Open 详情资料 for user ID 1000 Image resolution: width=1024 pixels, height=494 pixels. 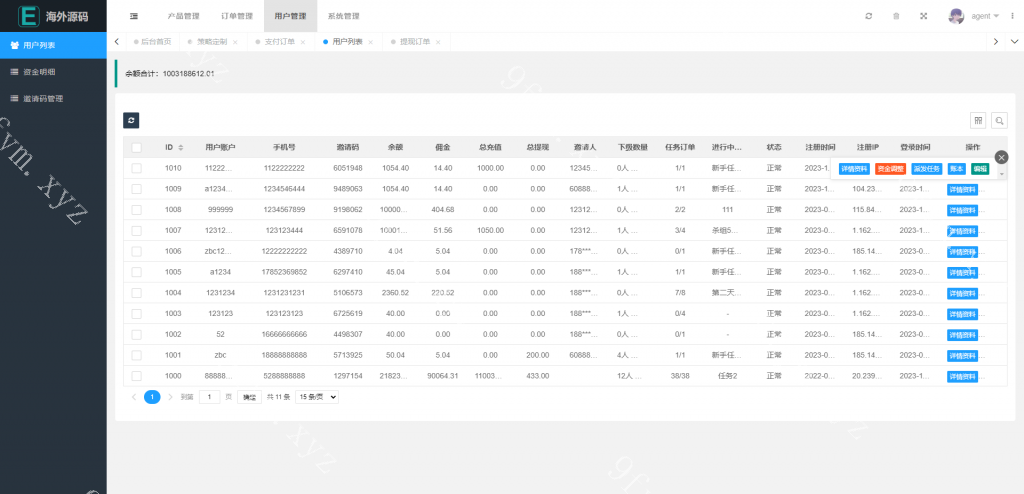click(x=963, y=376)
